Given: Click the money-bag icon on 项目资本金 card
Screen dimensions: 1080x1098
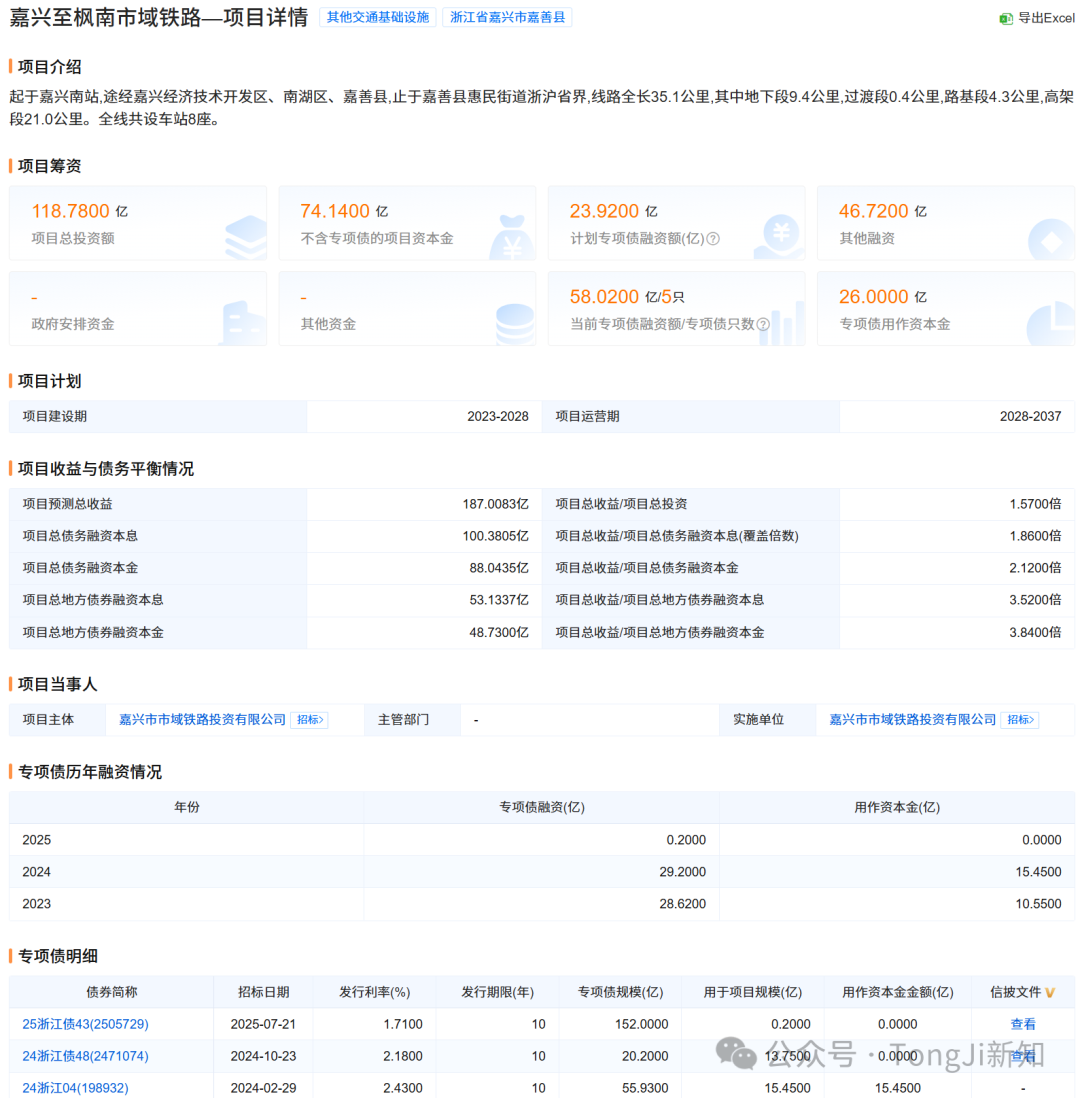Looking at the screenshot, I should pos(513,238).
